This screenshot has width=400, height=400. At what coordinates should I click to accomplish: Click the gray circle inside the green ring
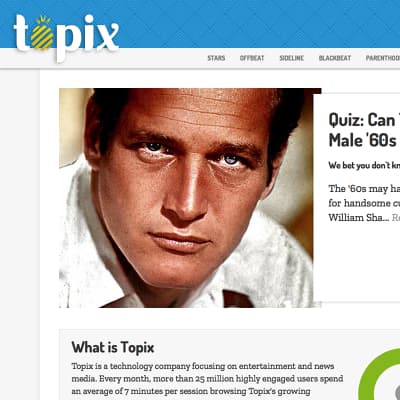coord(396,394)
